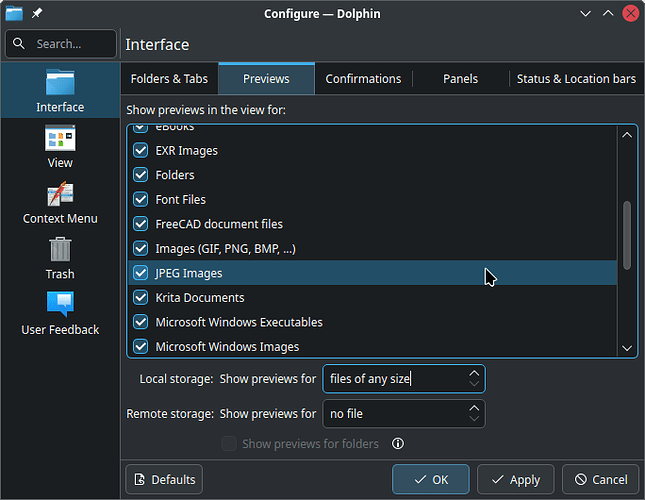Decrease the Remote storage preview size limit
The image size is (645, 500).
(474, 419)
